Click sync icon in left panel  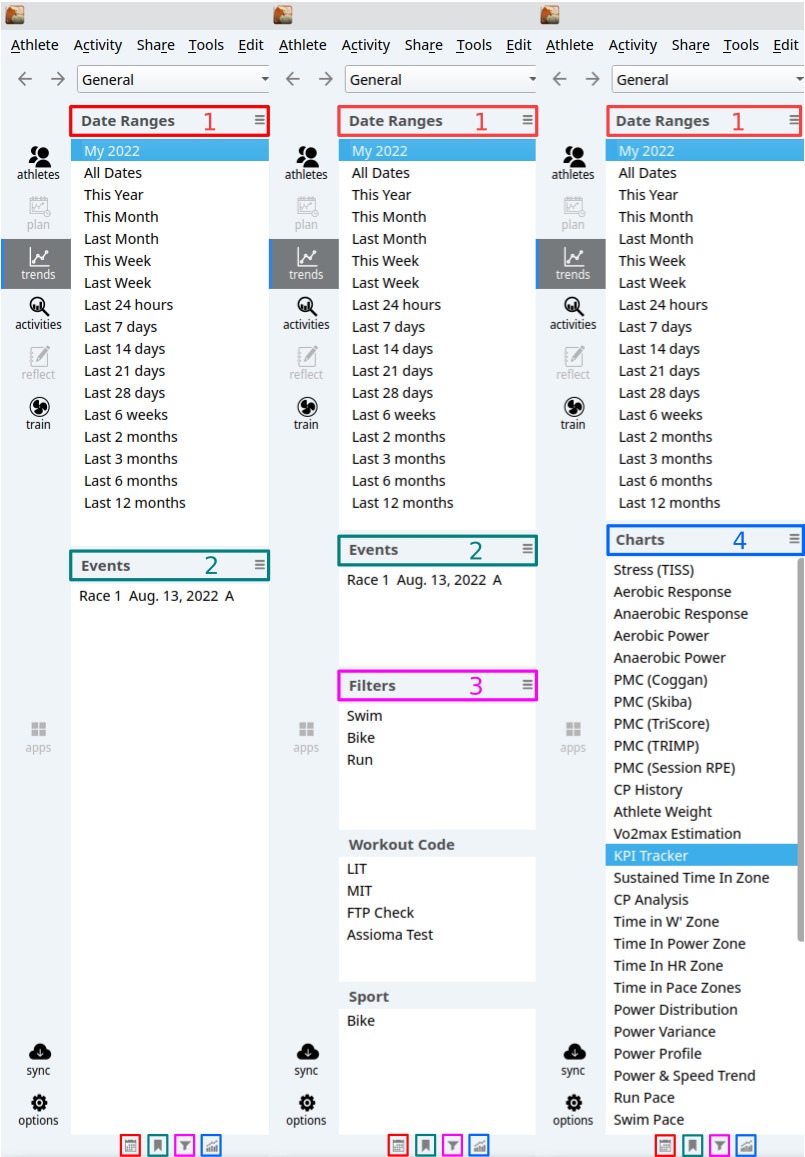(x=38, y=1060)
